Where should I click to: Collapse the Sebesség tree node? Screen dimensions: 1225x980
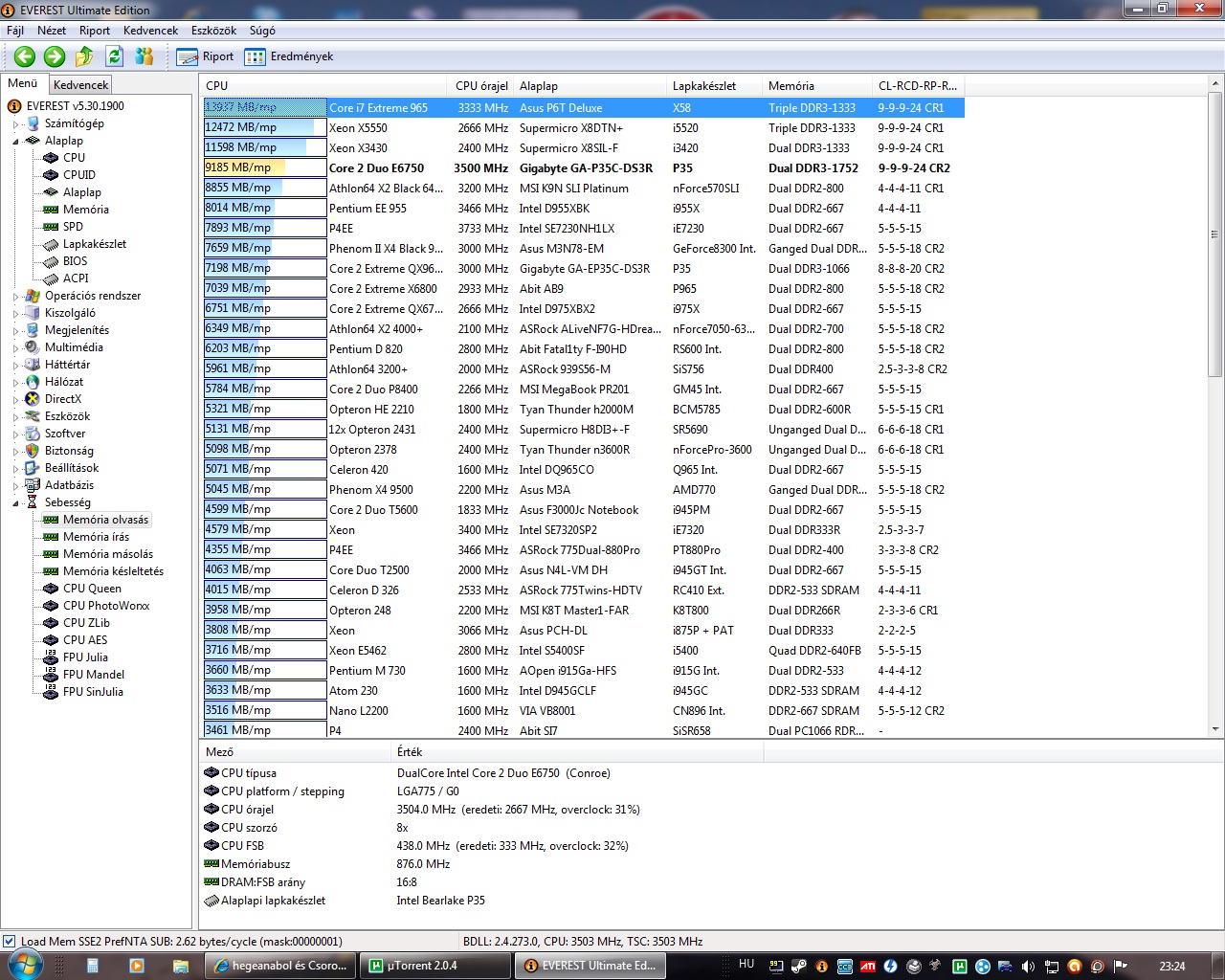(x=15, y=502)
